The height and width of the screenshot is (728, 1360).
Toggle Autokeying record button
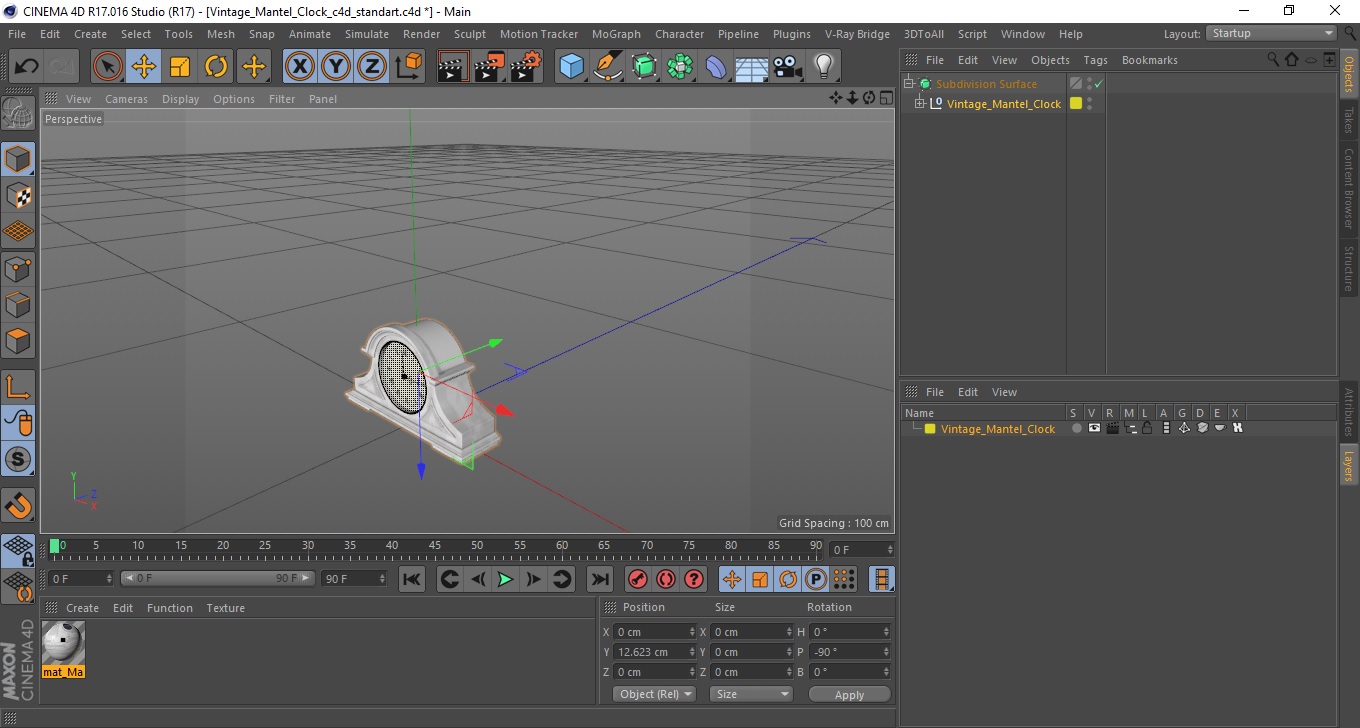666,579
